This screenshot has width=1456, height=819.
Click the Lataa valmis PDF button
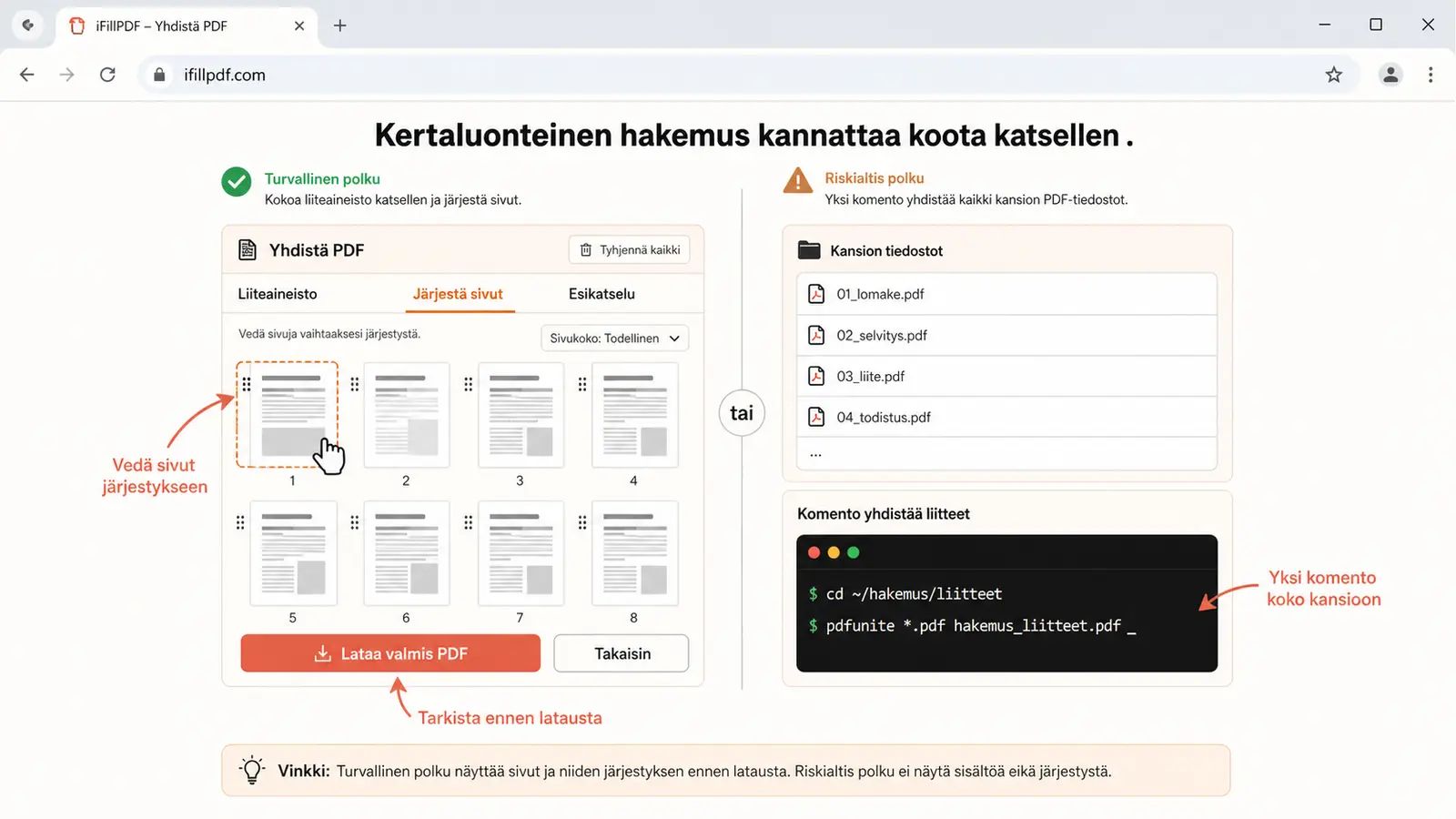coord(390,653)
